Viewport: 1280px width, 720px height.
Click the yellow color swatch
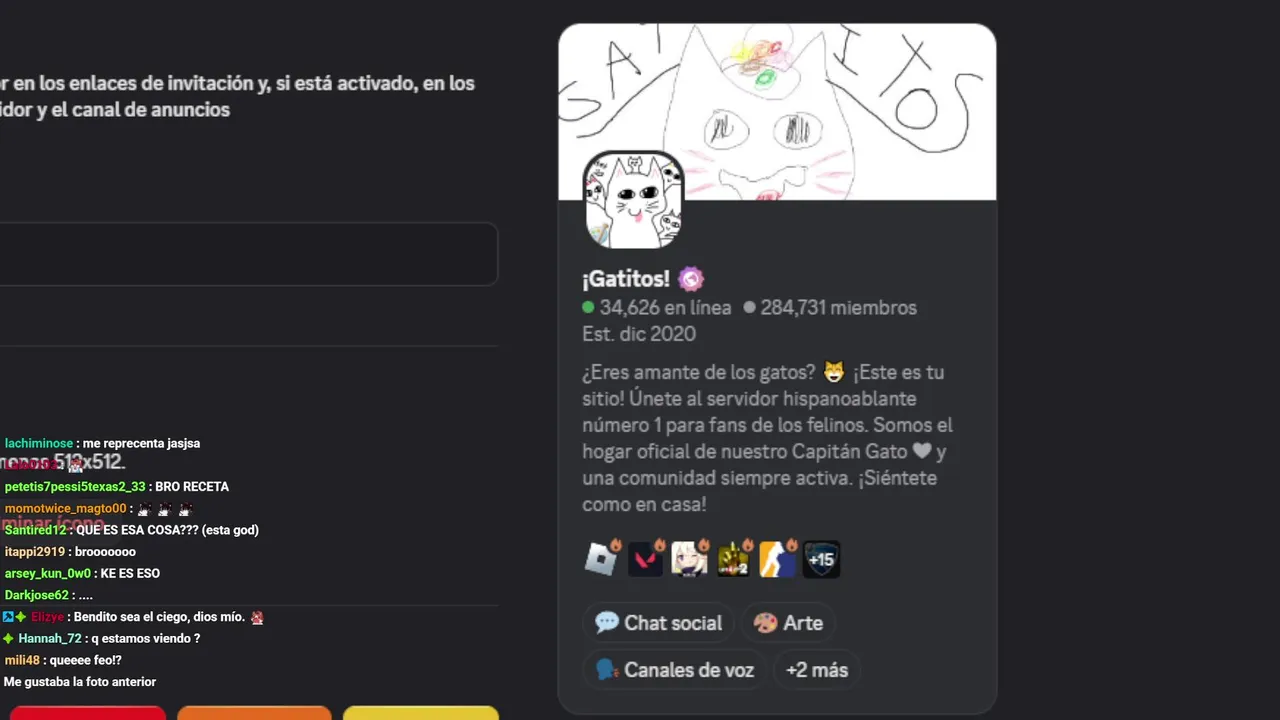tap(420, 713)
